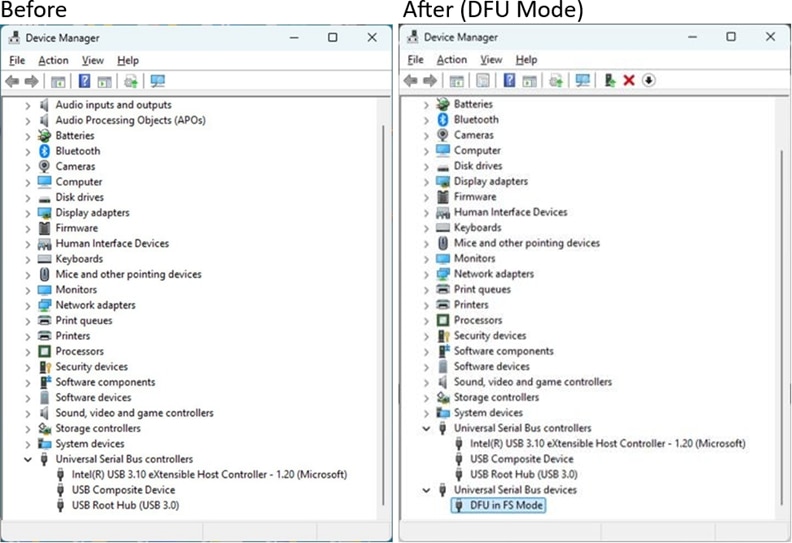Open View menu in left Device Manager

(x=92, y=60)
